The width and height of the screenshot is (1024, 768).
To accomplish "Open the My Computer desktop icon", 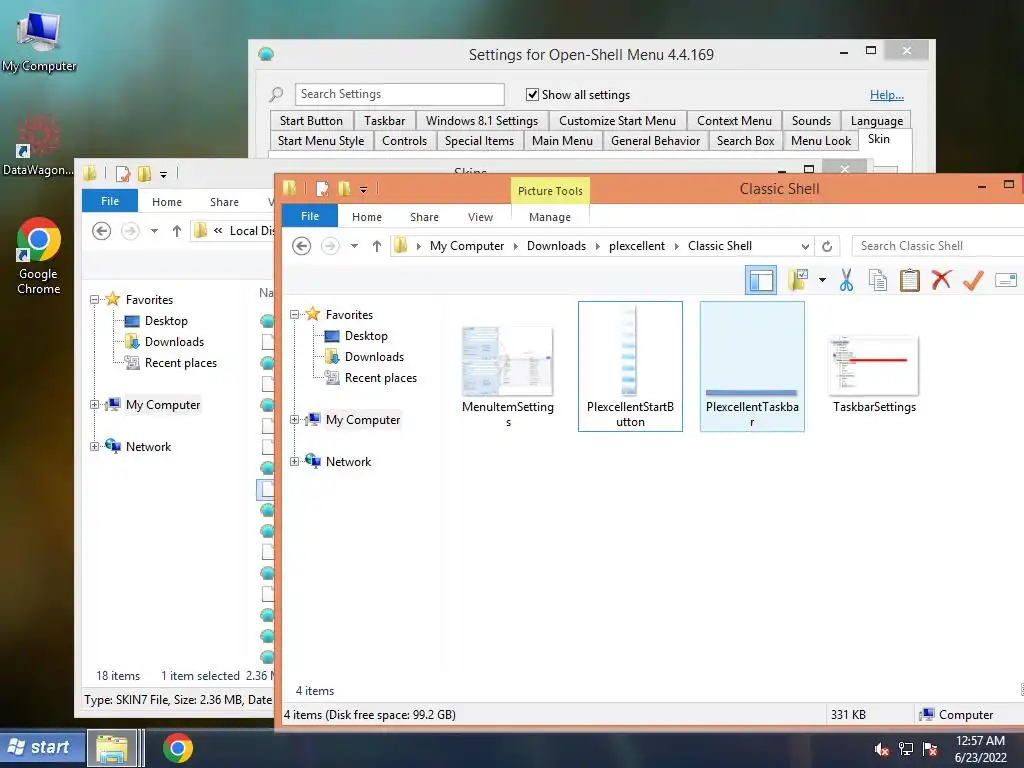I will [x=39, y=40].
